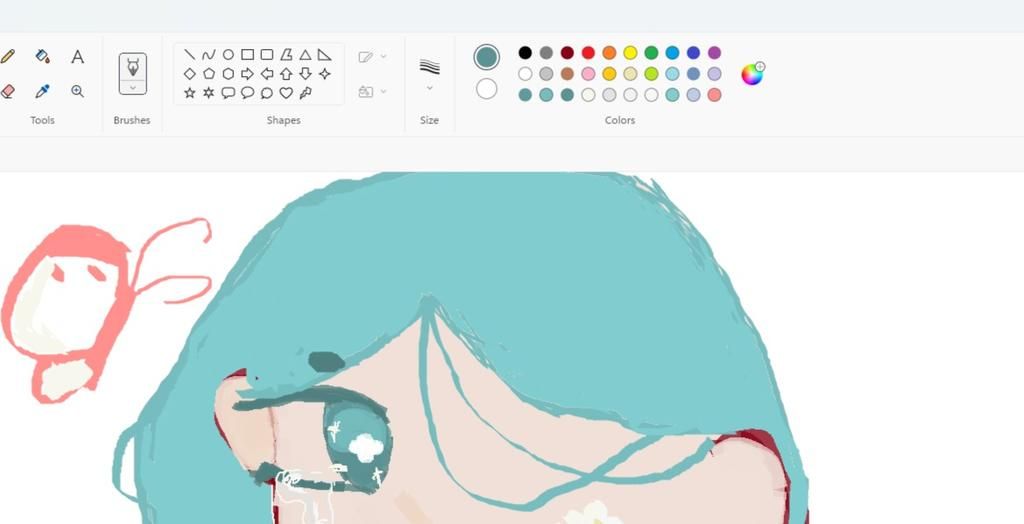The width and height of the screenshot is (1024, 524).
Task: Select the Hexagon shape
Action: [228, 74]
